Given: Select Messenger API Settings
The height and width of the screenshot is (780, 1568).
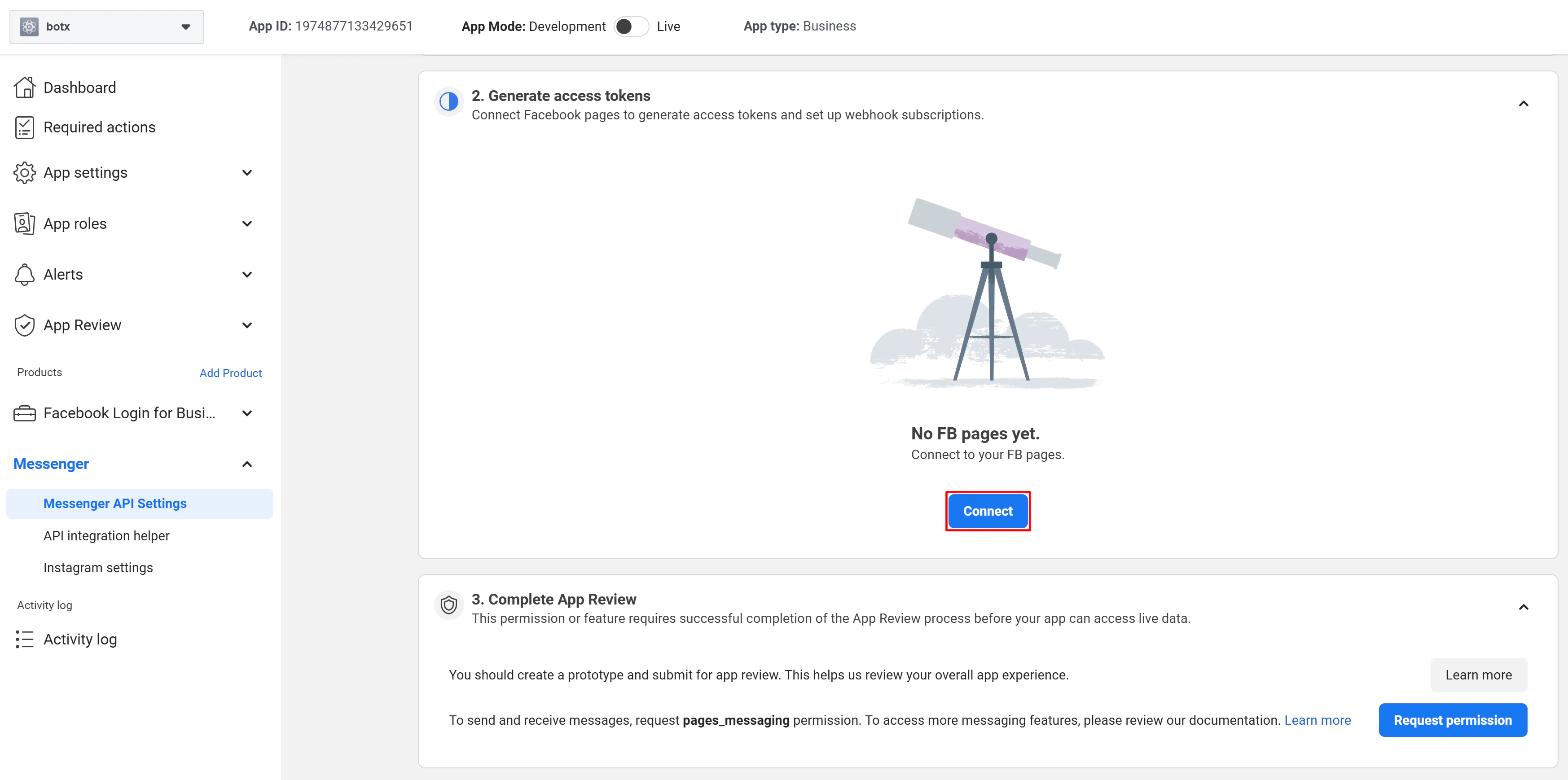Looking at the screenshot, I should 140,504.
